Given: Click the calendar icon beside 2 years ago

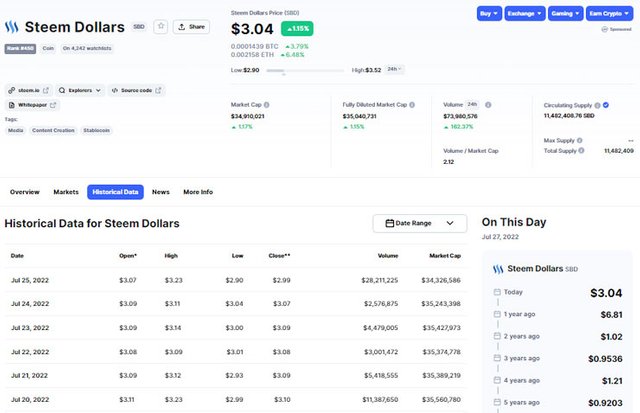Looking at the screenshot, I should 497,336.
